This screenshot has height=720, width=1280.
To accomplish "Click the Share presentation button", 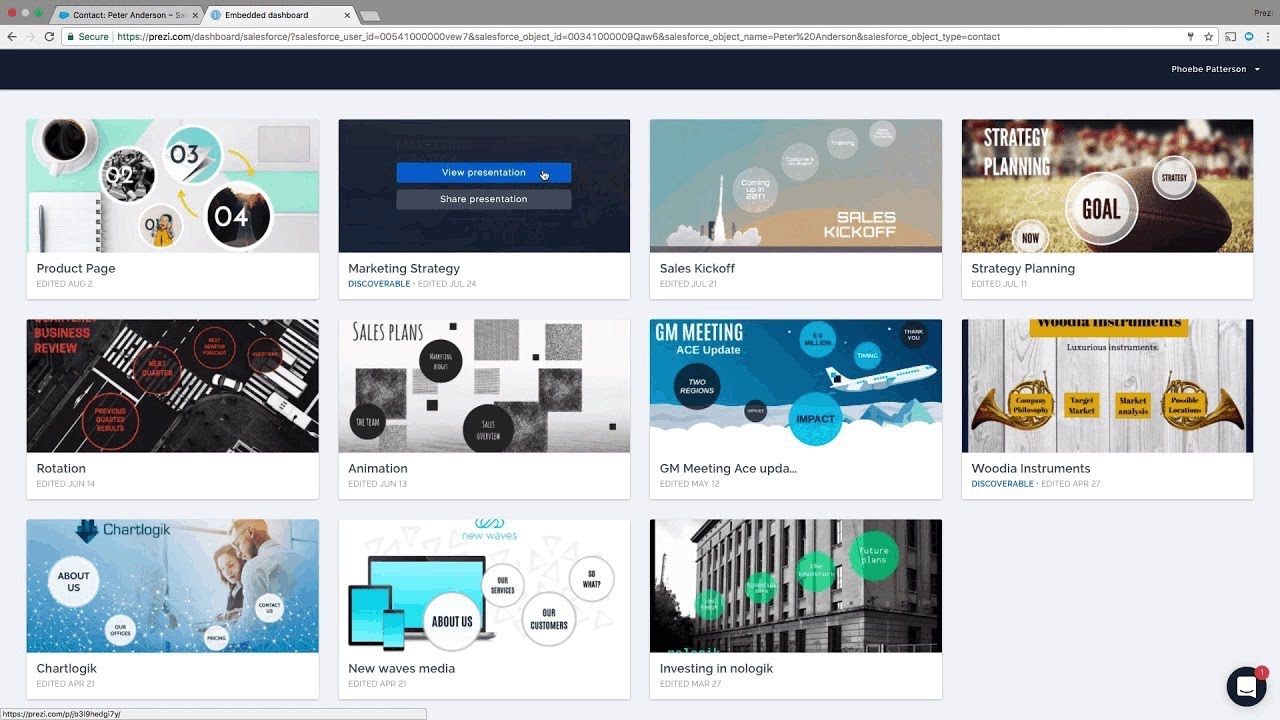I will click(484, 199).
